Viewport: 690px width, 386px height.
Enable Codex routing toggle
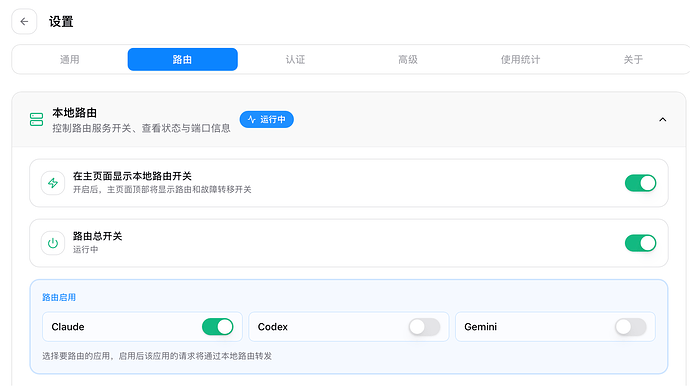(x=424, y=327)
